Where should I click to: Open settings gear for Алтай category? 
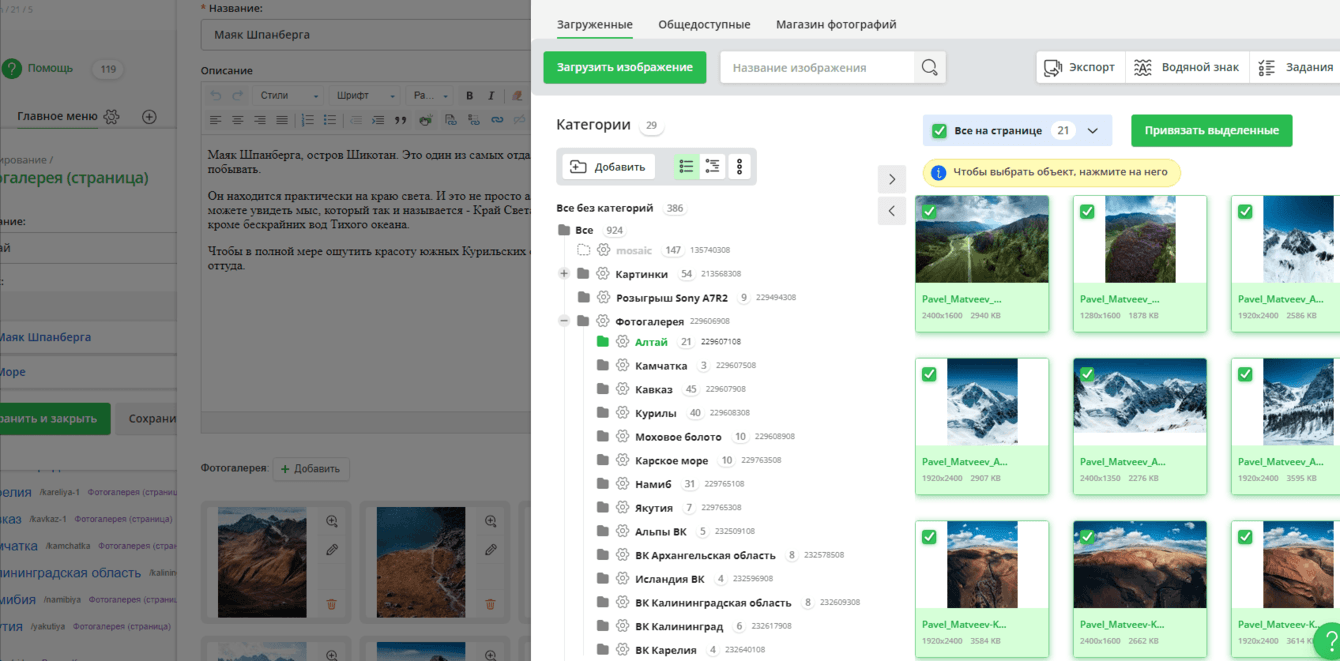[622, 342]
